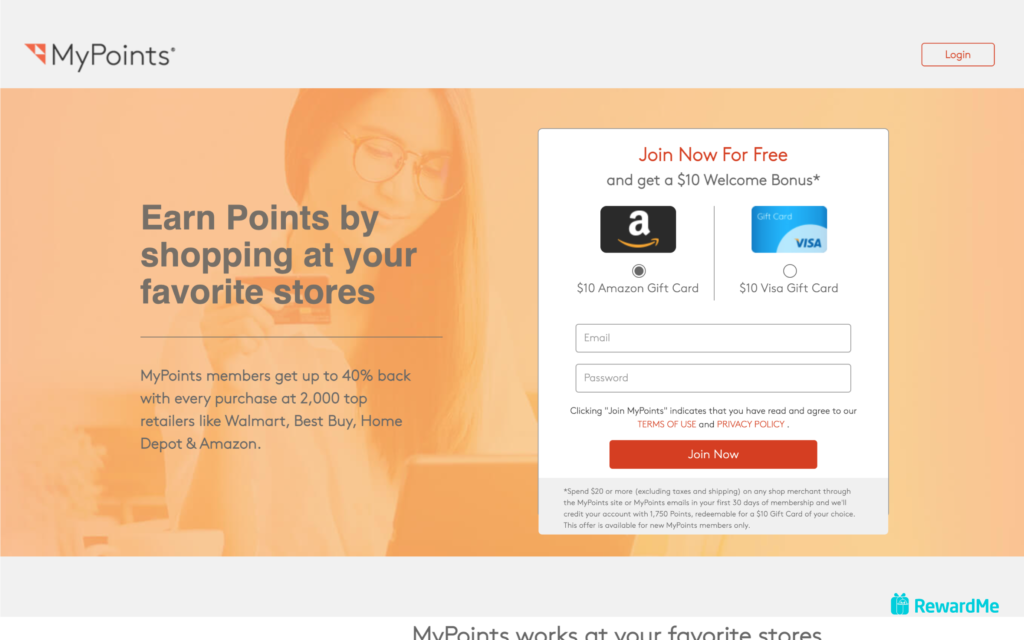Click the $10 Visa Gift Card label

tap(788, 288)
